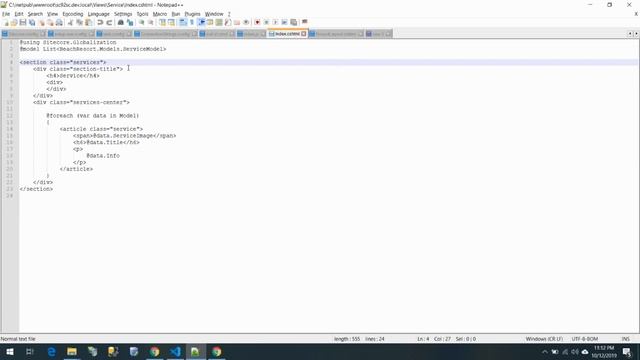Viewport: 640px width, 360px height.
Task: Open the notification Action Center
Action: click(627, 352)
